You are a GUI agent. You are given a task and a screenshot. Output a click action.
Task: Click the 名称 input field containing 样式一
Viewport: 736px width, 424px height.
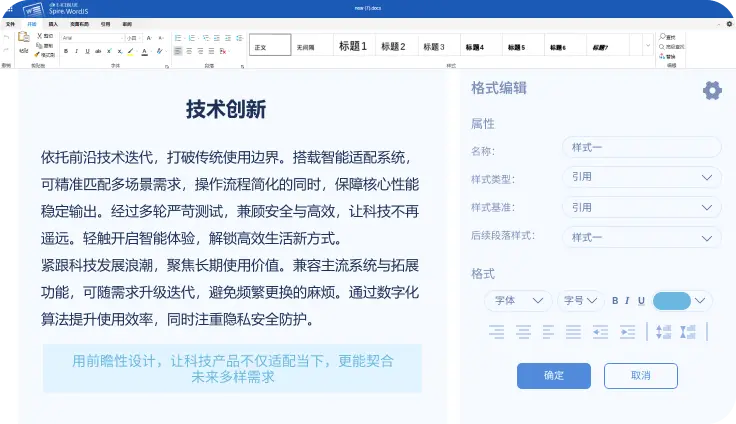642,147
